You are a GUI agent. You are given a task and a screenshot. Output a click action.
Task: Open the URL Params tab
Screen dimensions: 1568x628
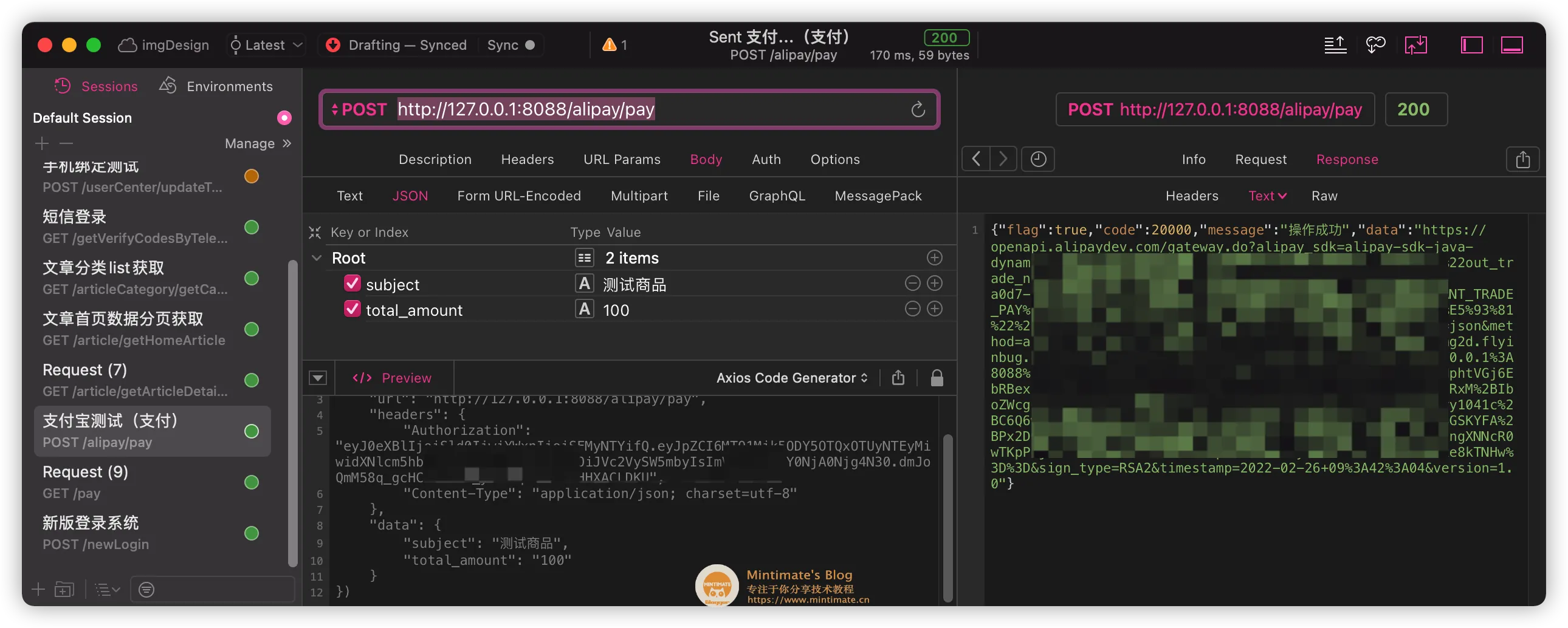tap(622, 160)
